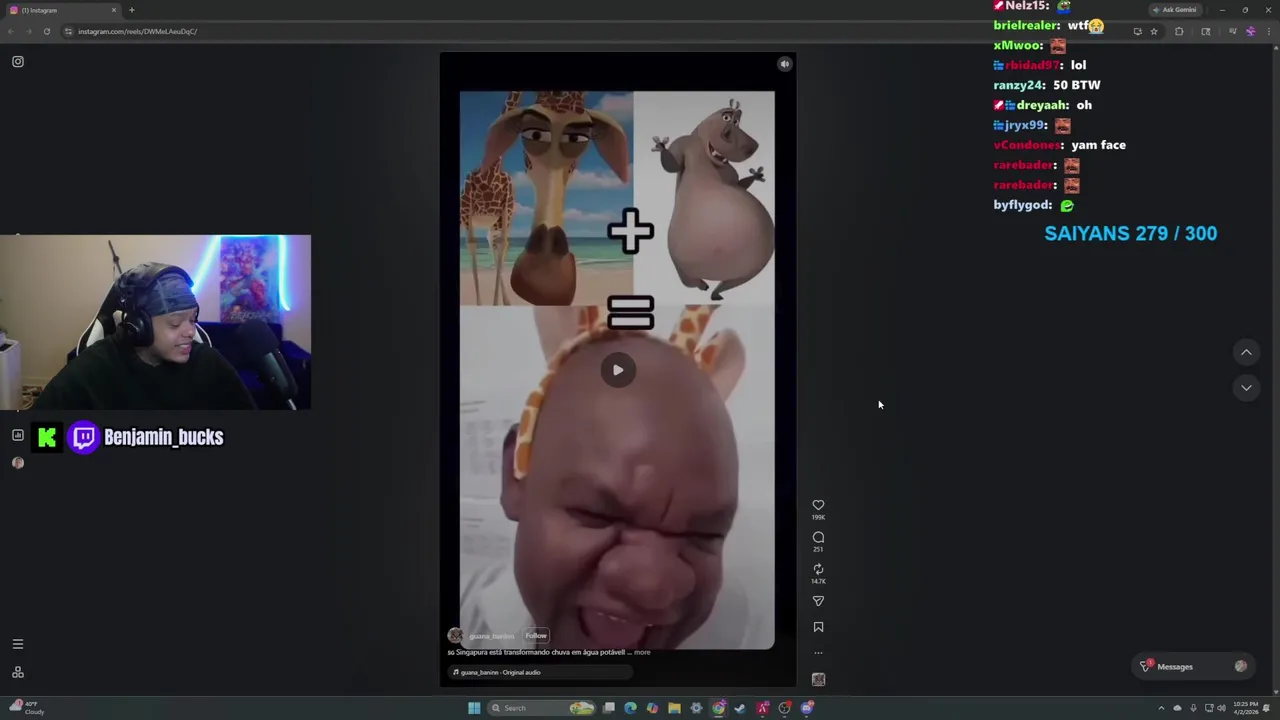Share the reel with the paper plane icon
The width and height of the screenshot is (1280, 720).
(x=818, y=601)
